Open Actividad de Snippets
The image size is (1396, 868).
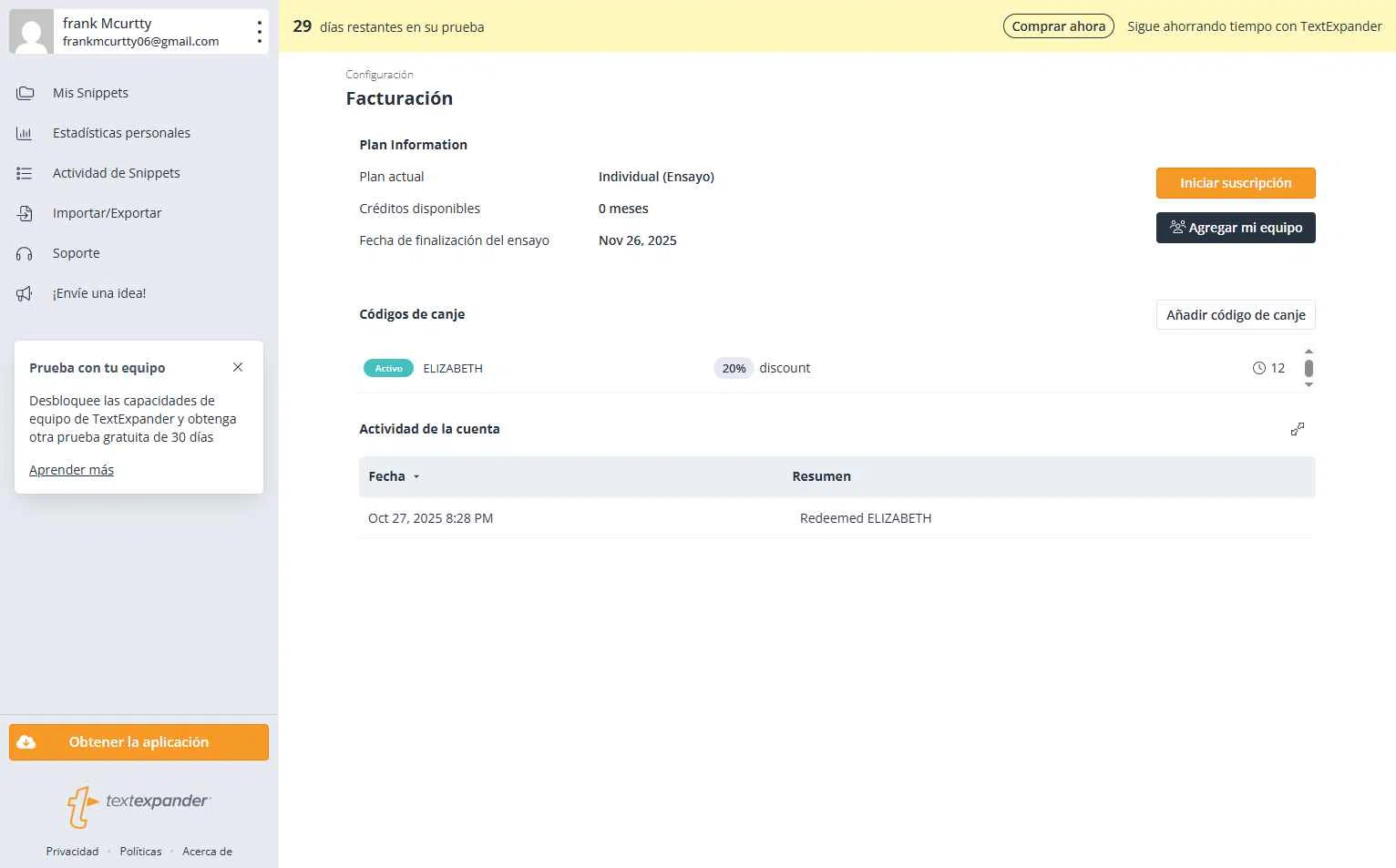click(x=117, y=173)
